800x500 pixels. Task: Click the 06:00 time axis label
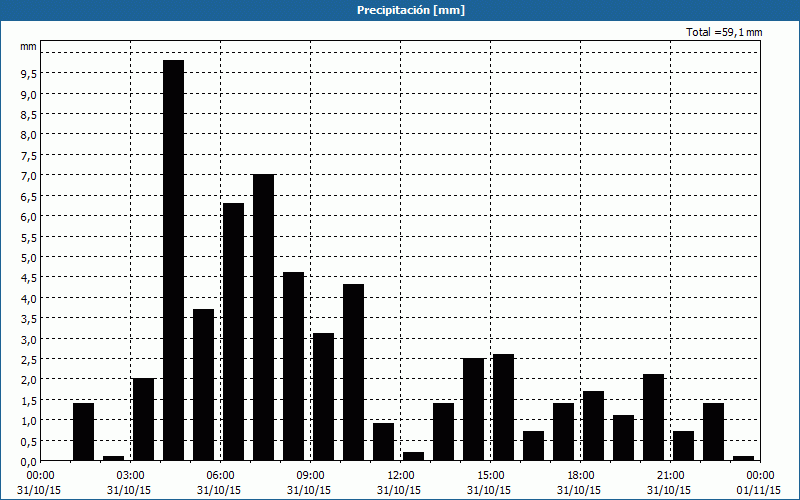tap(220, 476)
